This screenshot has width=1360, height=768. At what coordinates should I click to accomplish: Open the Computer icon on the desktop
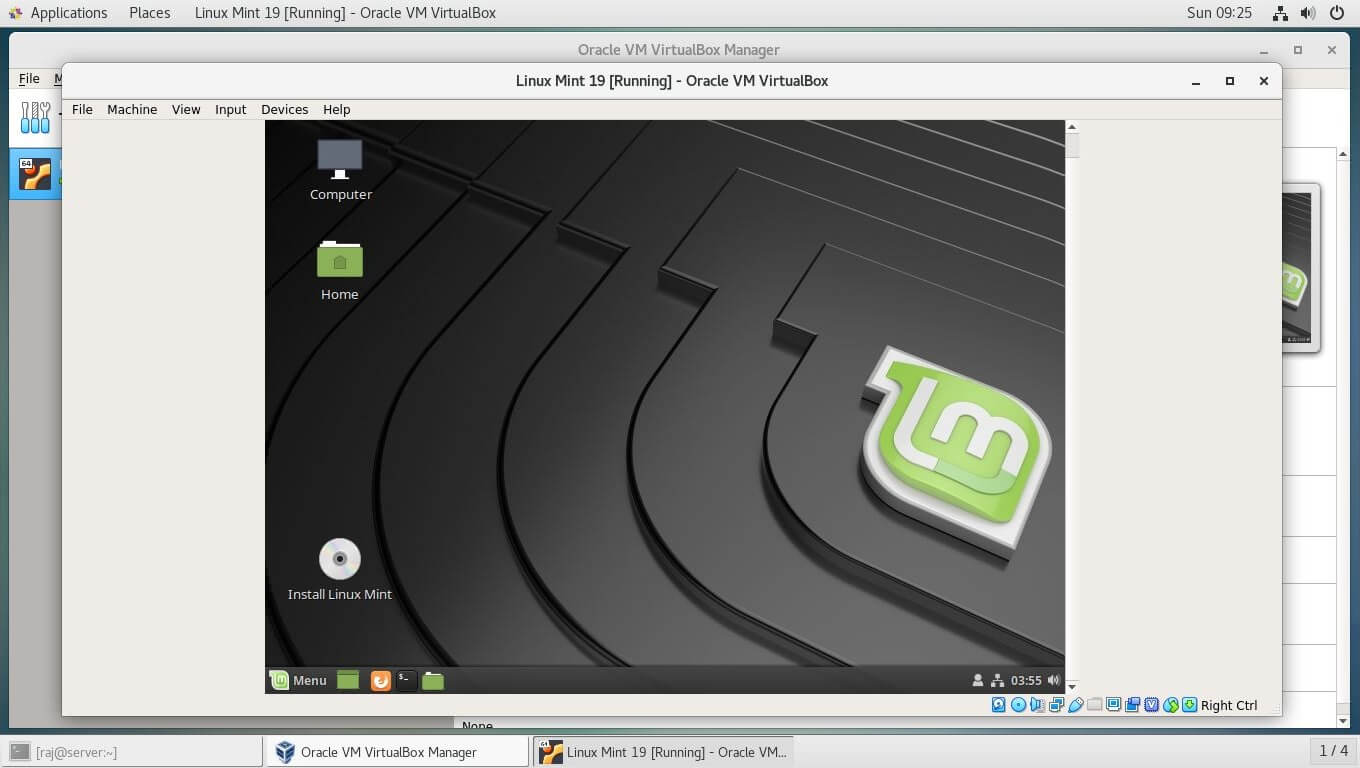339,160
